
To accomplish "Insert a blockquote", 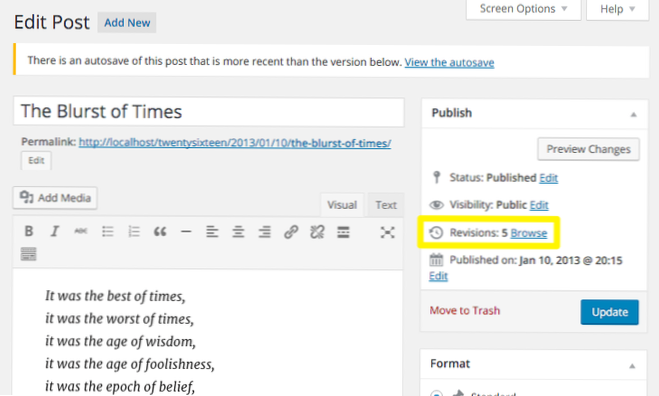I will [160, 231].
